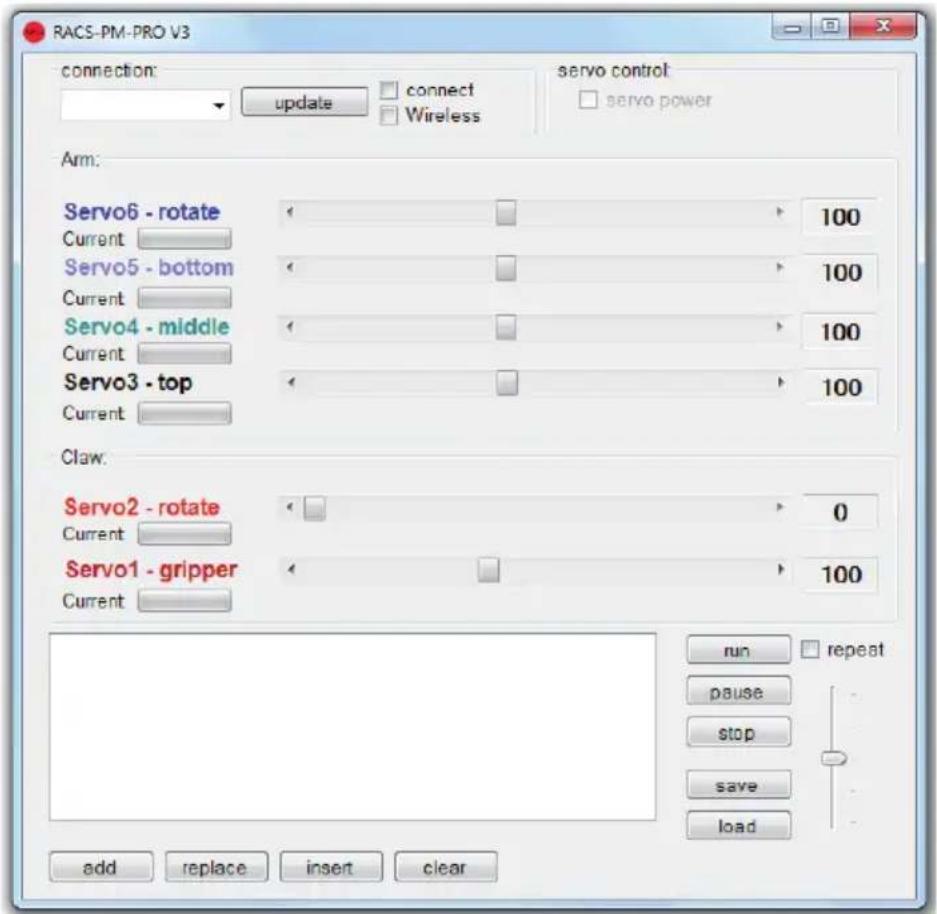Click the Servo2 - rotate label
Screen dimensions: 937x914
pos(142,507)
